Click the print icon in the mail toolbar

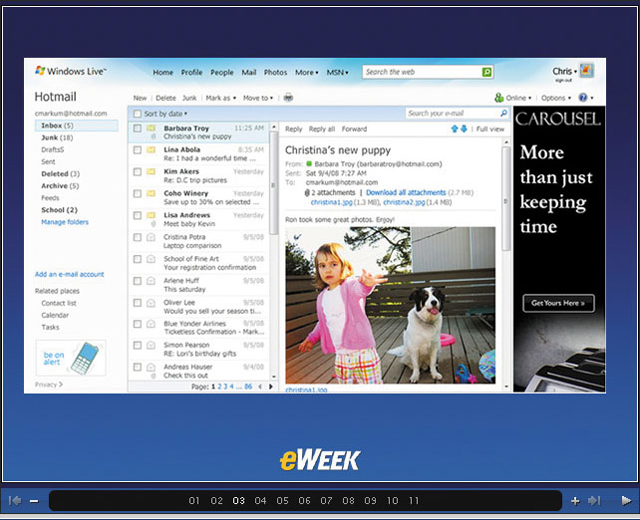click(288, 98)
